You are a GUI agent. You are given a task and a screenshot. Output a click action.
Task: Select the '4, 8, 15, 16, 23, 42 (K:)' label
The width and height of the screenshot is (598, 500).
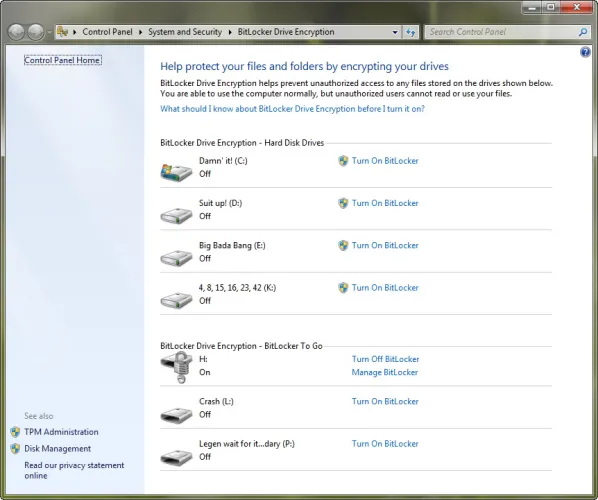237,288
